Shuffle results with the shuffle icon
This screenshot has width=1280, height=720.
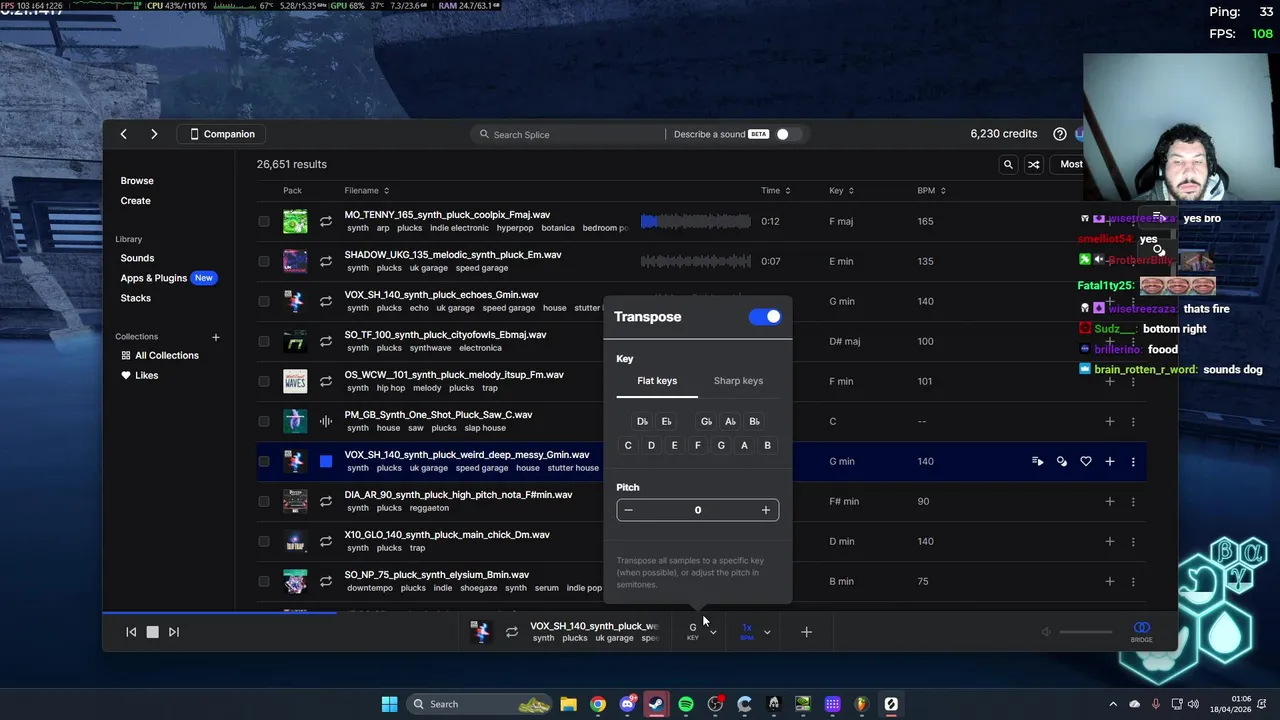click(1034, 164)
